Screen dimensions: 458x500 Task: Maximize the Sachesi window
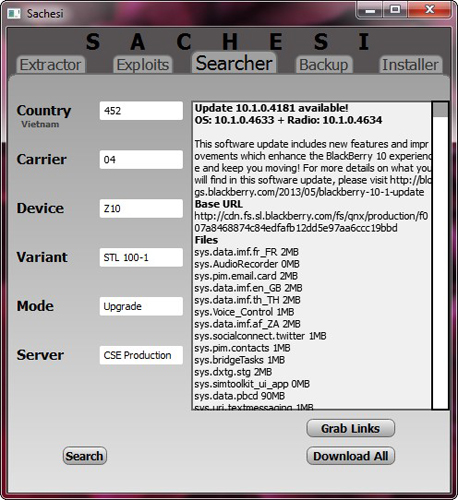pos(395,10)
